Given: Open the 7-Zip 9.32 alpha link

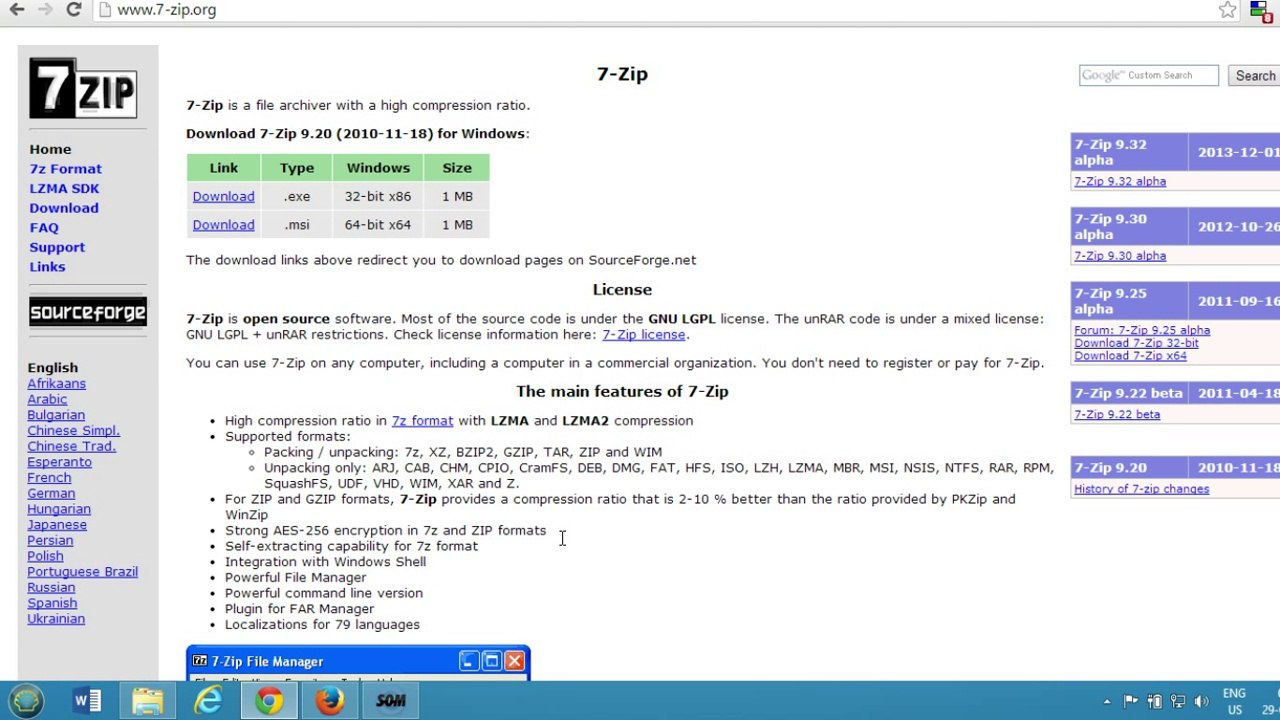Looking at the screenshot, I should pyautogui.click(x=1120, y=182).
